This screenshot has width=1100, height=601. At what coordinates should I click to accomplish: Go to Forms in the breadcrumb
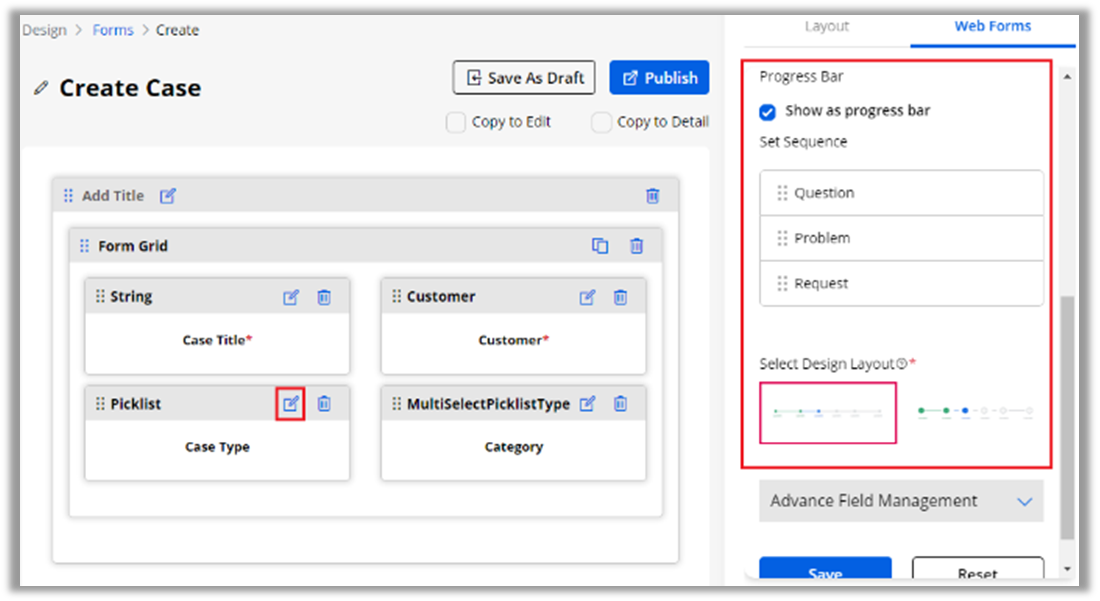coord(113,30)
